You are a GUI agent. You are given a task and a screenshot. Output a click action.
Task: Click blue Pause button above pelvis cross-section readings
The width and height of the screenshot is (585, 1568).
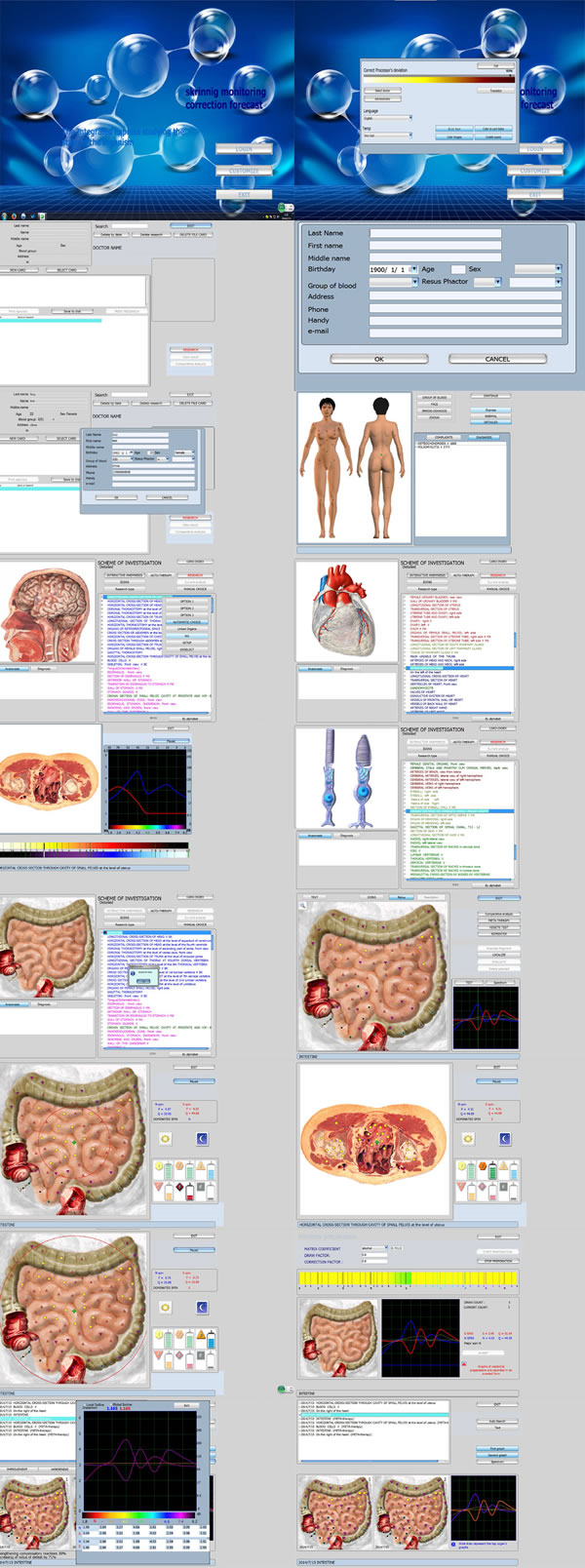pos(497,1080)
